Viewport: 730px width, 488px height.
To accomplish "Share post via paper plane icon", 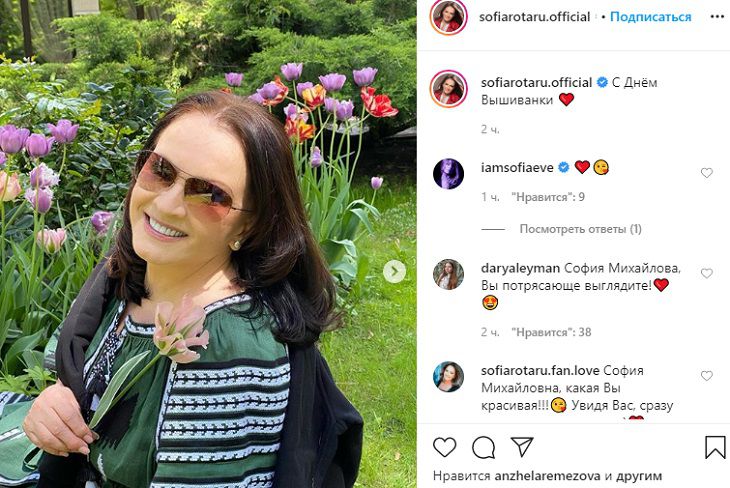I will 522,446.
